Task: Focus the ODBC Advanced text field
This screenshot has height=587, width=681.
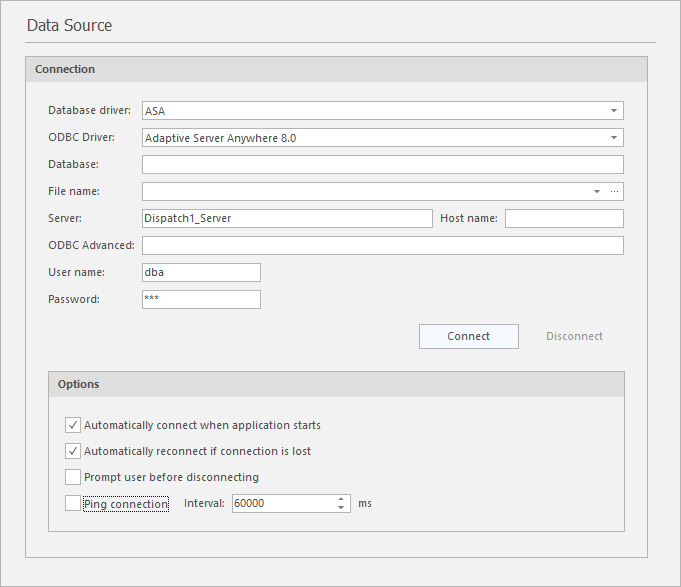Action: coord(382,245)
